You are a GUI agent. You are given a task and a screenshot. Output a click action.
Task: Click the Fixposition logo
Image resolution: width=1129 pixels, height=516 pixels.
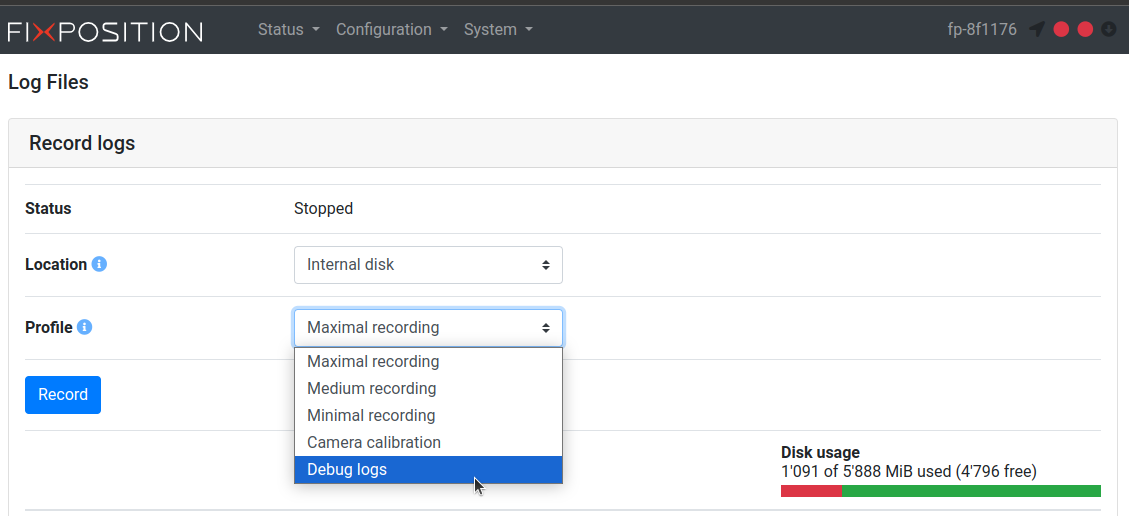105,31
